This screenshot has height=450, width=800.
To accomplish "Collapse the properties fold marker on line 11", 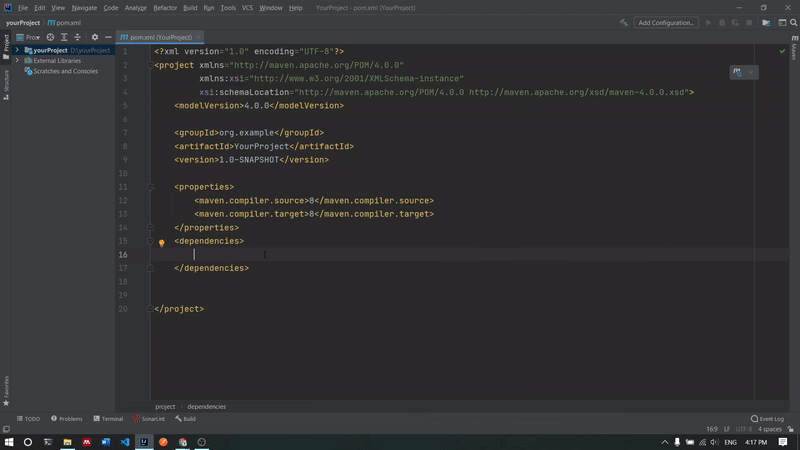I will point(150,187).
